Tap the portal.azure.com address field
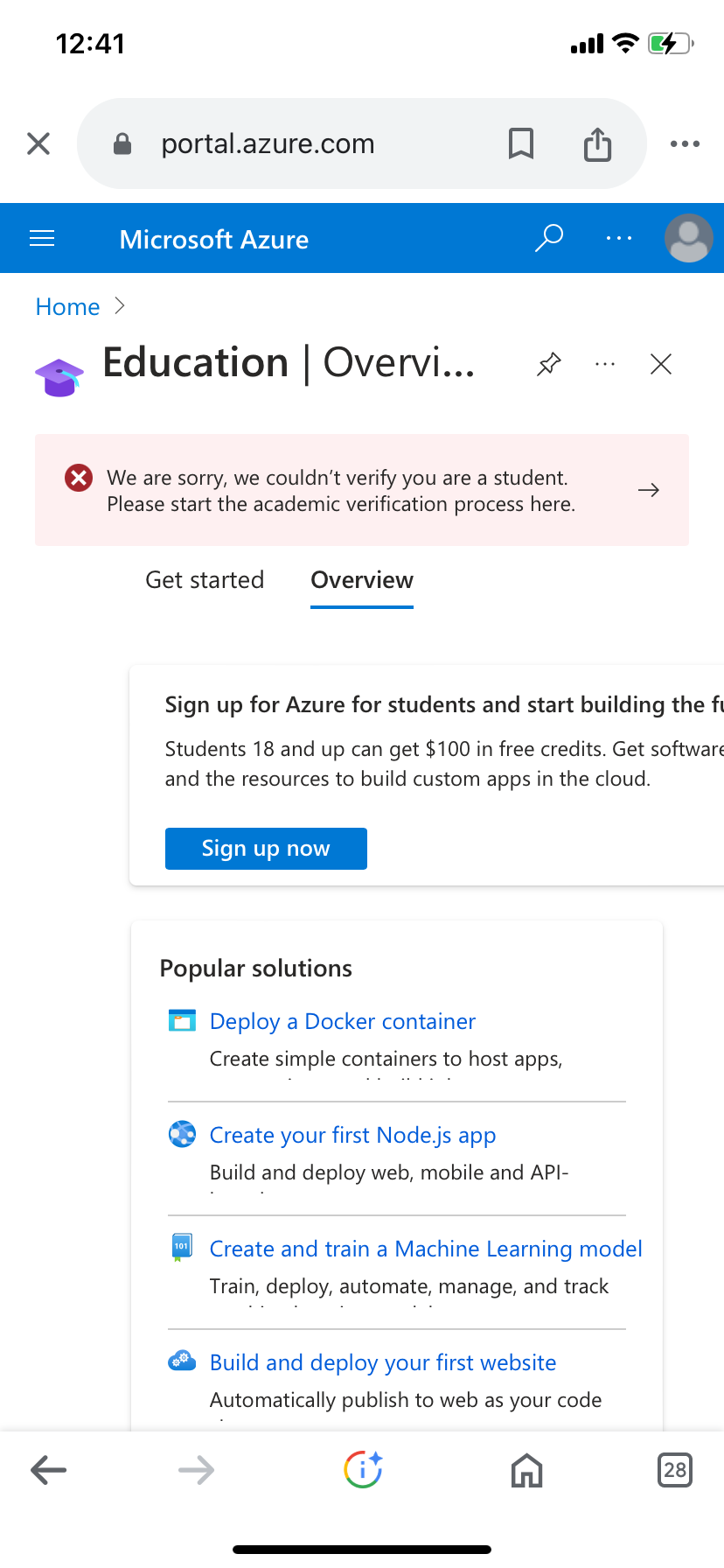 362,143
